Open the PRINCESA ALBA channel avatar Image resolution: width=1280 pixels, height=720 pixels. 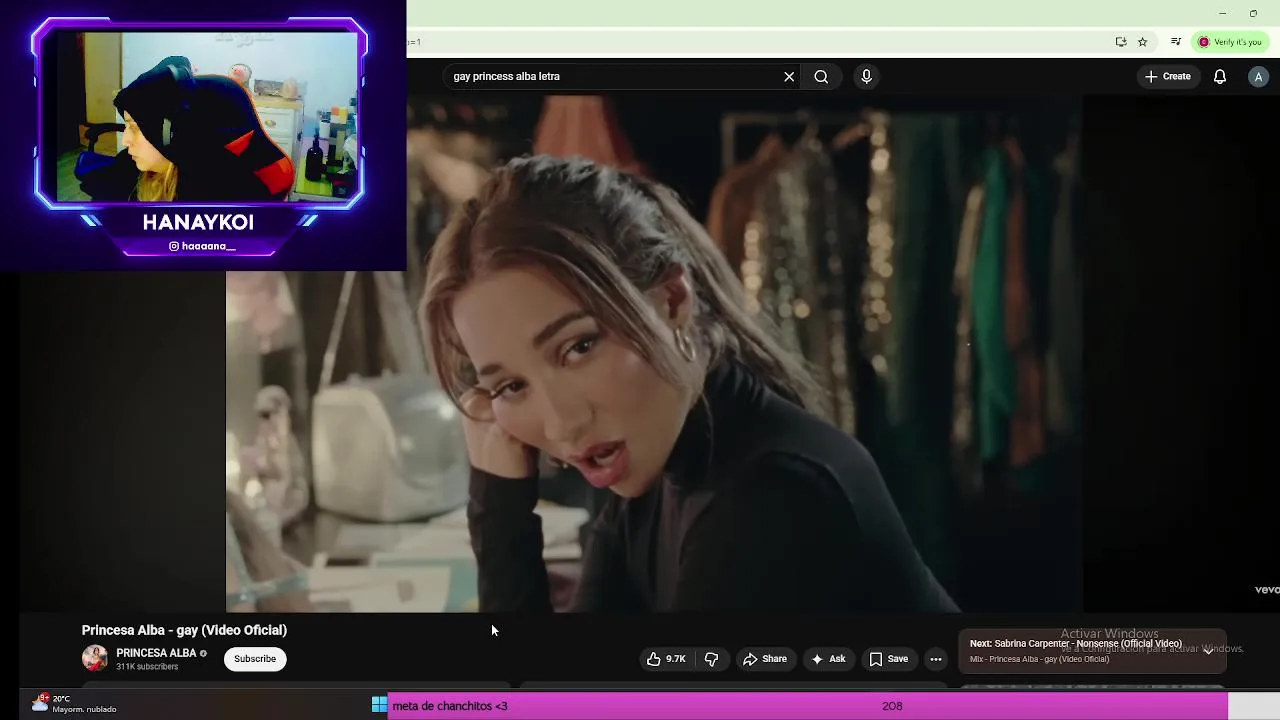click(95, 658)
